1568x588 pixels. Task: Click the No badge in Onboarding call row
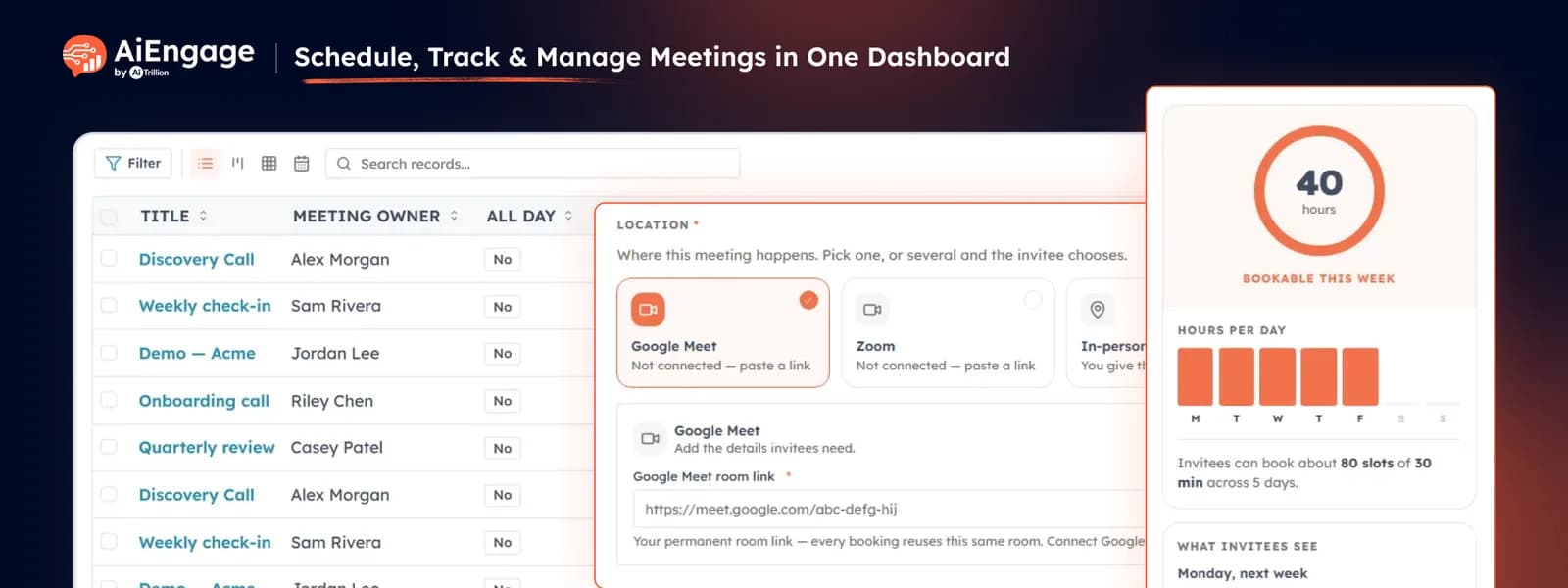coord(503,401)
